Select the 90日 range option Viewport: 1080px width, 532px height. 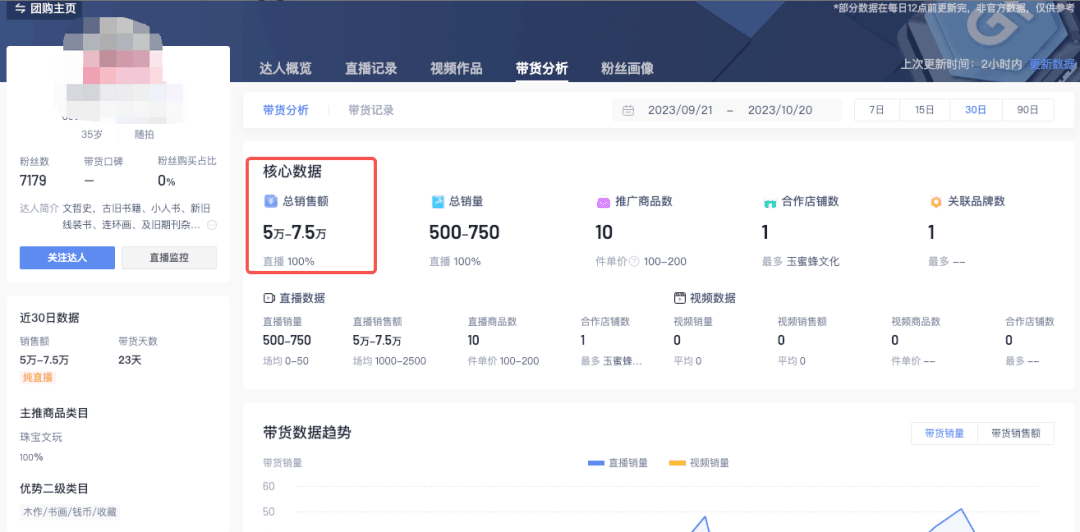[1028, 110]
